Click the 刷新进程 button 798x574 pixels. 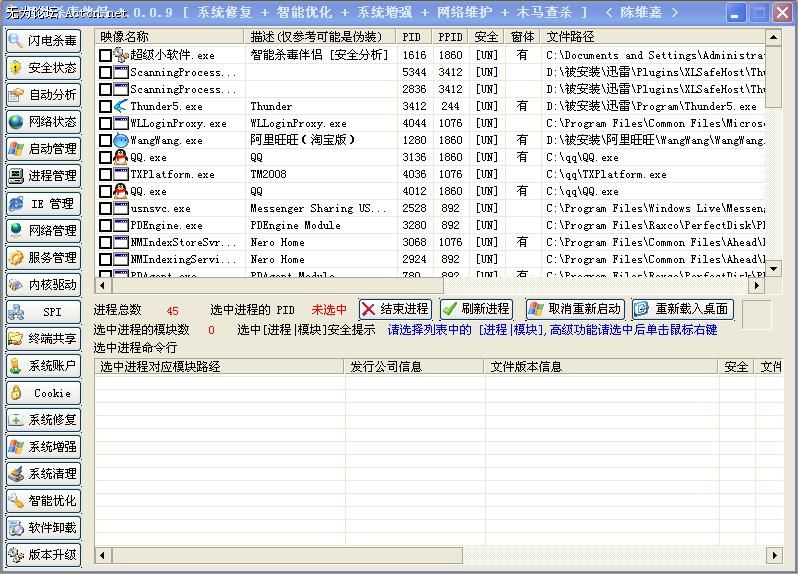476,309
